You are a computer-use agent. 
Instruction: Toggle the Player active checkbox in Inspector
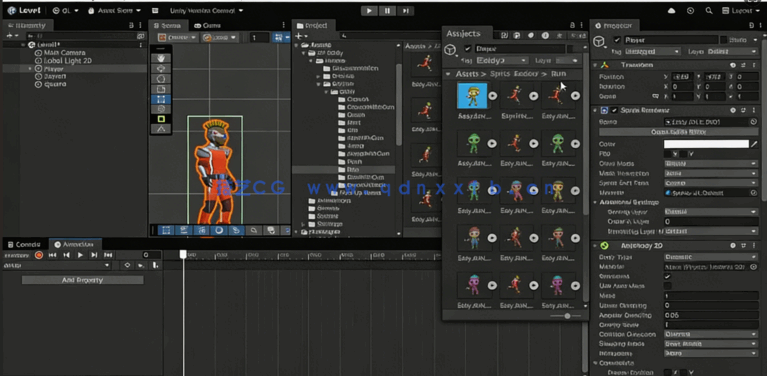pyautogui.click(x=617, y=40)
